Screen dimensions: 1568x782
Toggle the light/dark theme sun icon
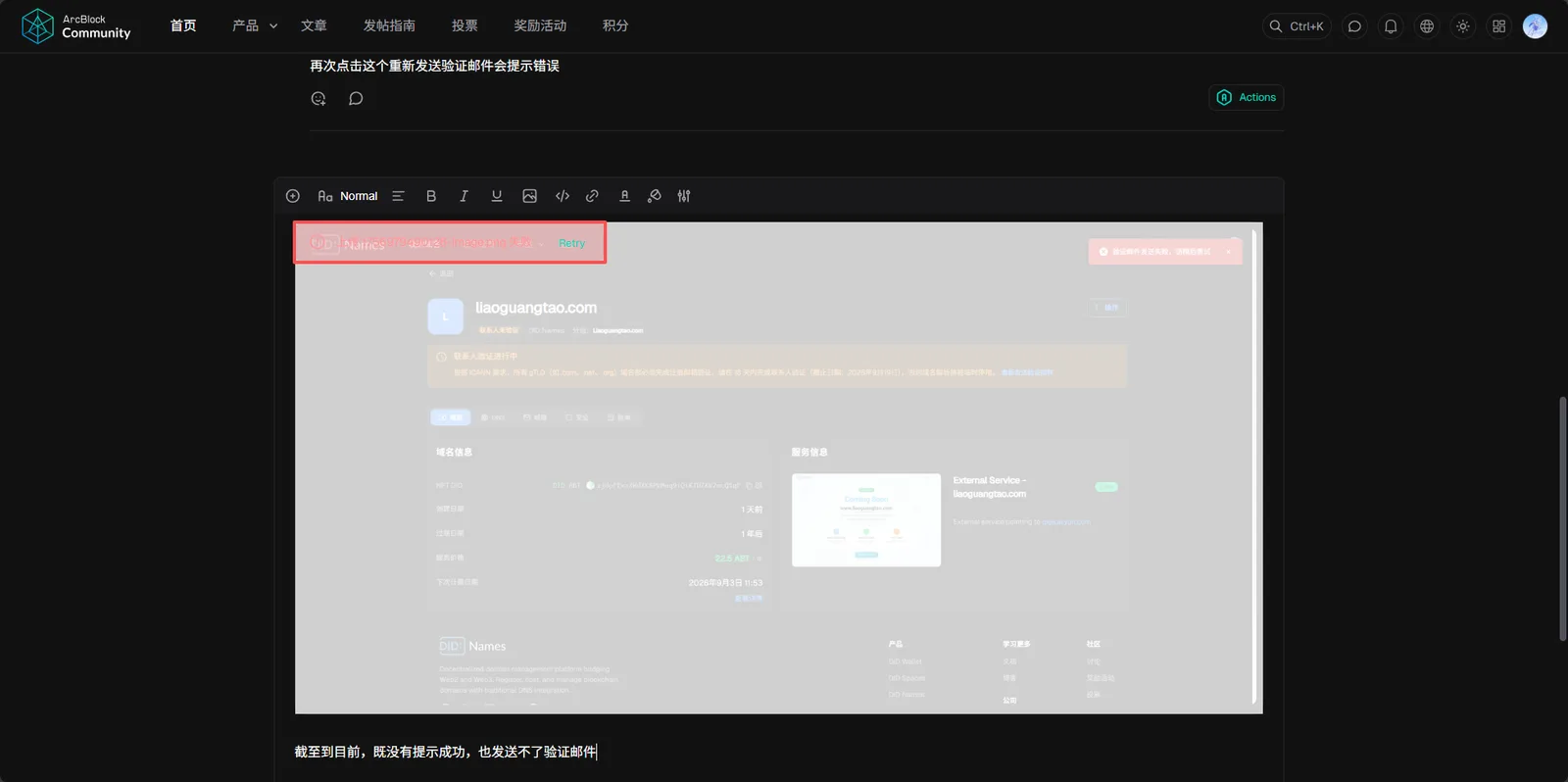(1463, 26)
